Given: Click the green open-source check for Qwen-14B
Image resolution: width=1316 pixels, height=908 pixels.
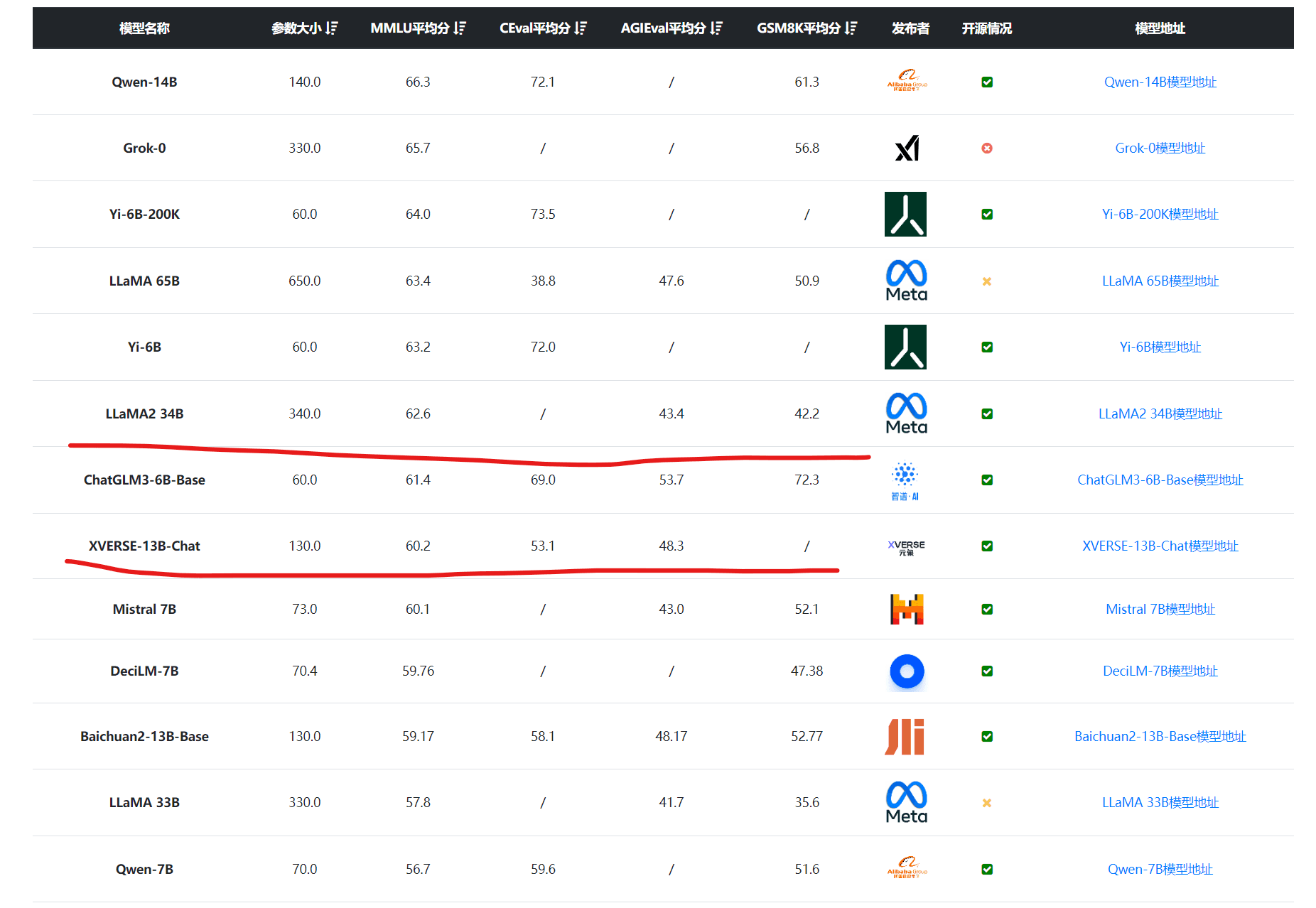Looking at the screenshot, I should pos(986,82).
